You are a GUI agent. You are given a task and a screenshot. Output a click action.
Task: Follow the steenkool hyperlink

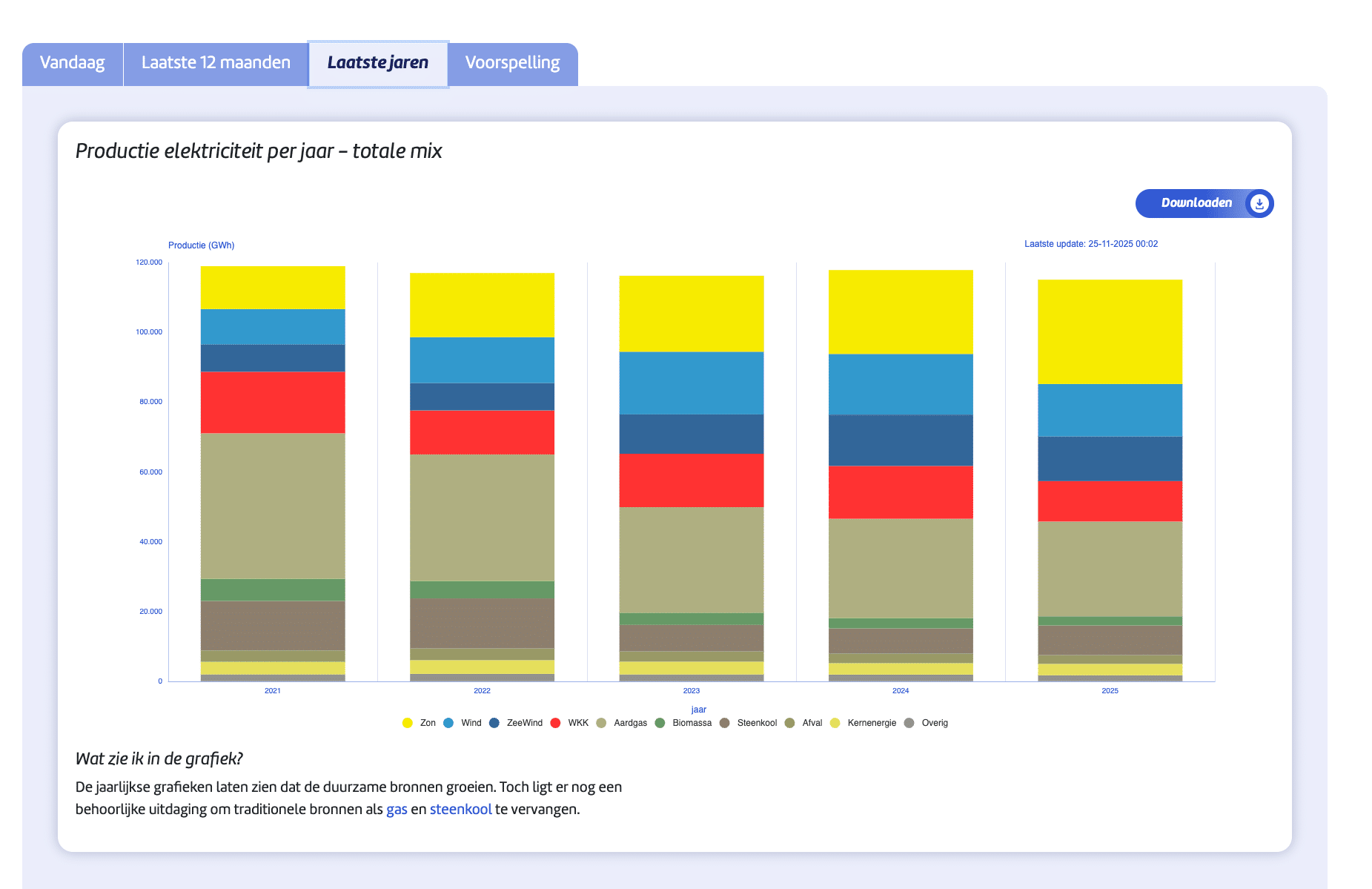coord(460,809)
